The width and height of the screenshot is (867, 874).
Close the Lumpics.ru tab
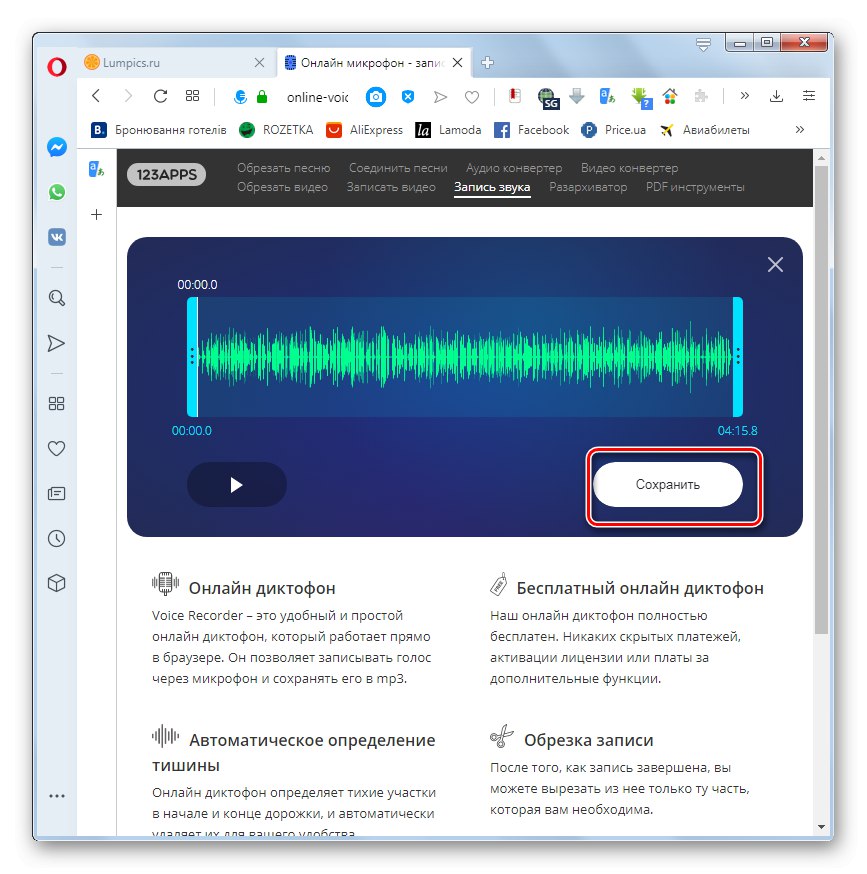click(259, 62)
